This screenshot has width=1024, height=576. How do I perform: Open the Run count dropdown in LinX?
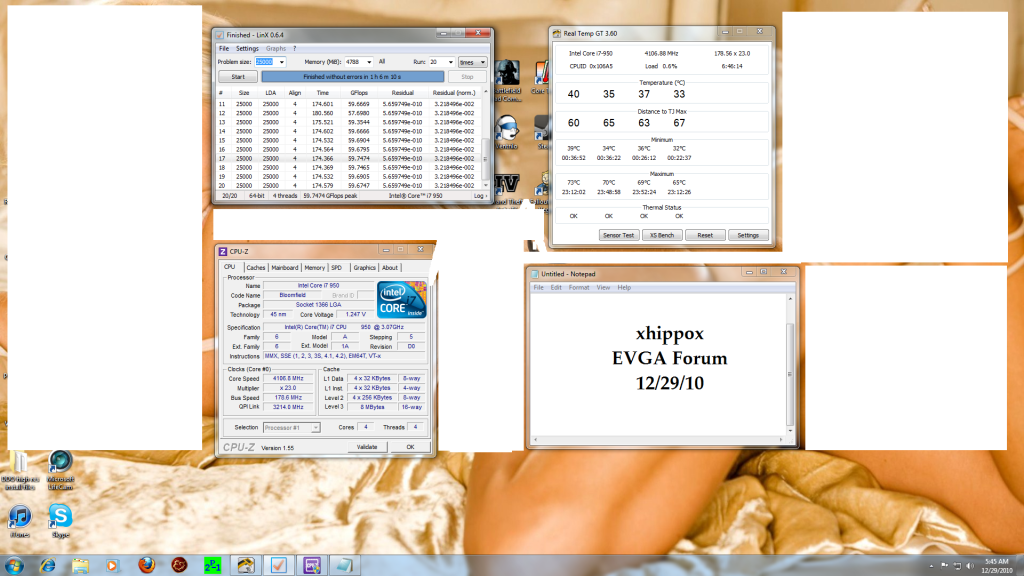tap(447, 62)
